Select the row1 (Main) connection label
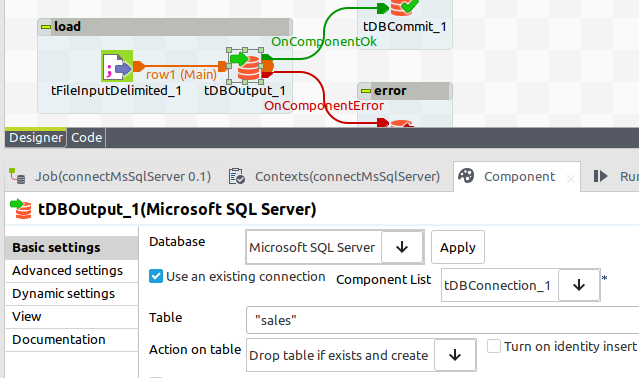This screenshot has height=378, width=639. point(181,75)
